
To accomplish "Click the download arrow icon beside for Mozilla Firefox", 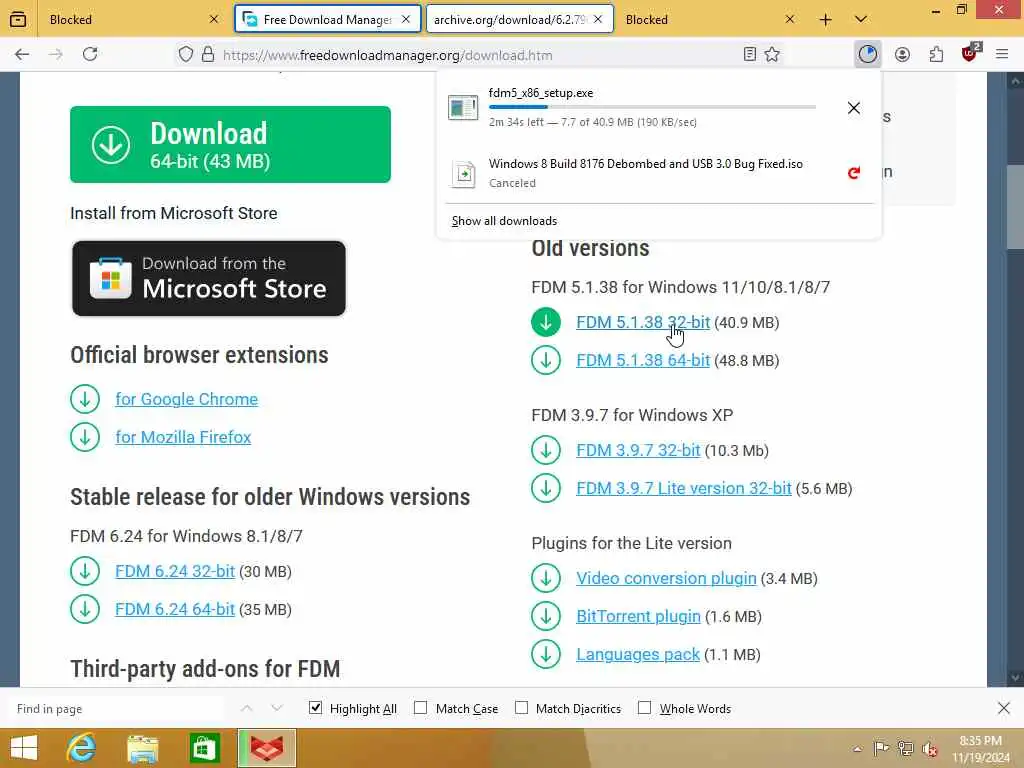I will click(x=85, y=437).
